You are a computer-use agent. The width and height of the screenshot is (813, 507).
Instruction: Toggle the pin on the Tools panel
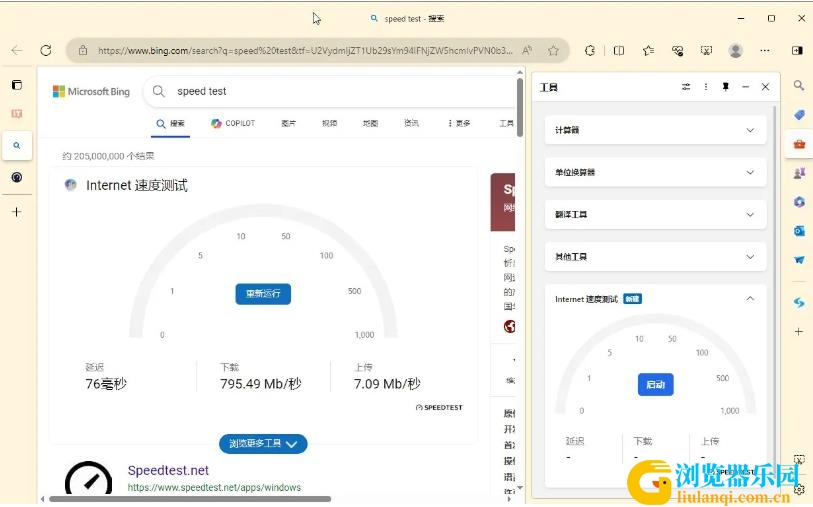coord(725,87)
